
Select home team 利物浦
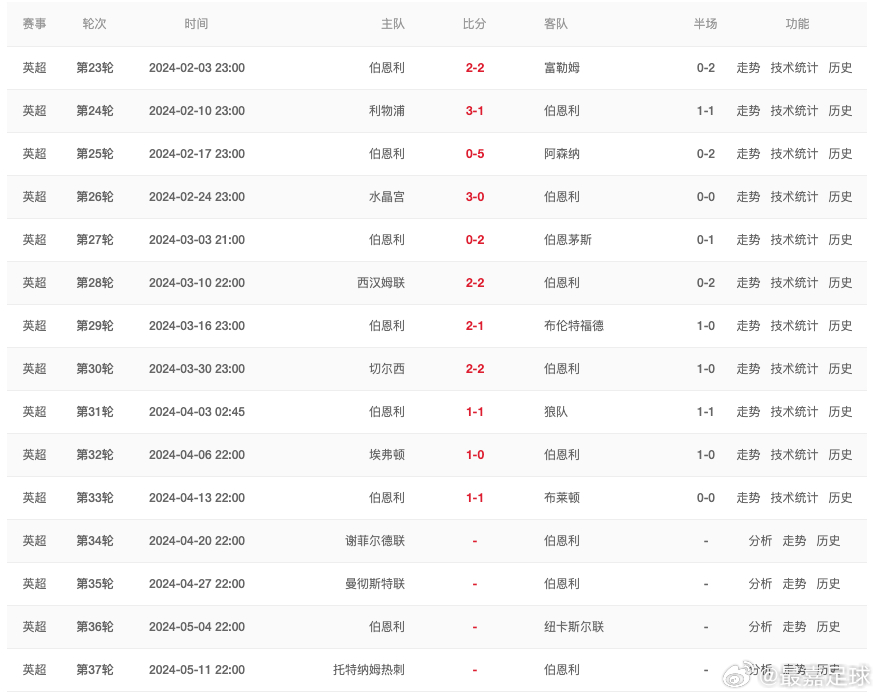[x=387, y=111]
